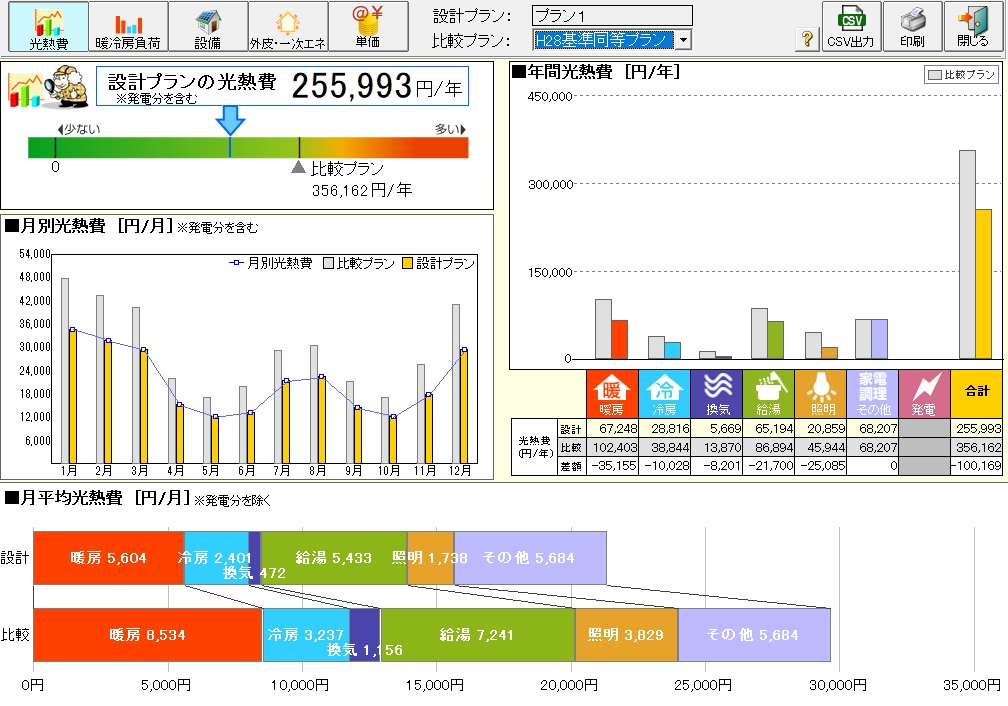
Task: Click the 照明 3,829 comparison bar segment
Action: click(626, 635)
